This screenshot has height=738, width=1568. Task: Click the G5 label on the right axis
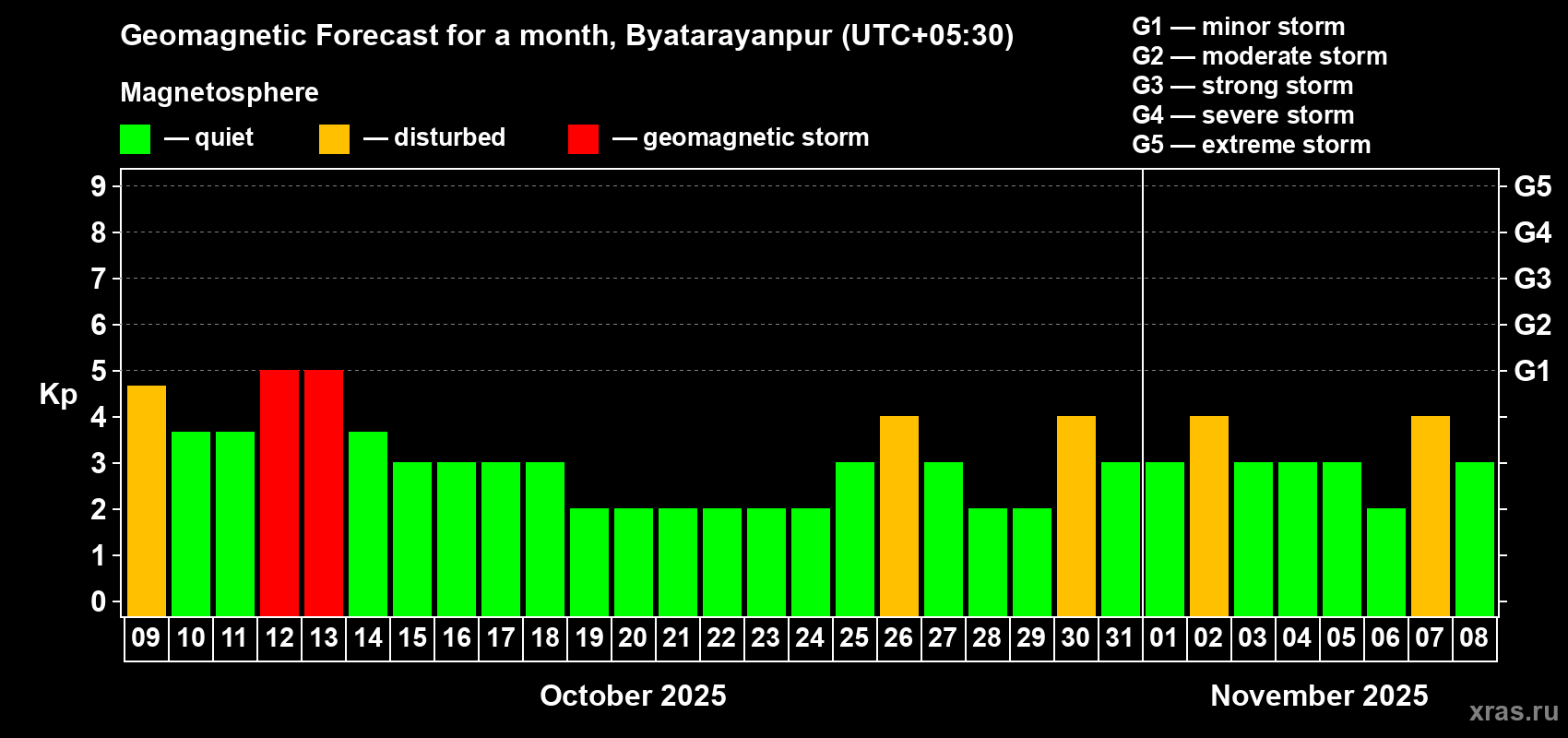click(x=1532, y=186)
